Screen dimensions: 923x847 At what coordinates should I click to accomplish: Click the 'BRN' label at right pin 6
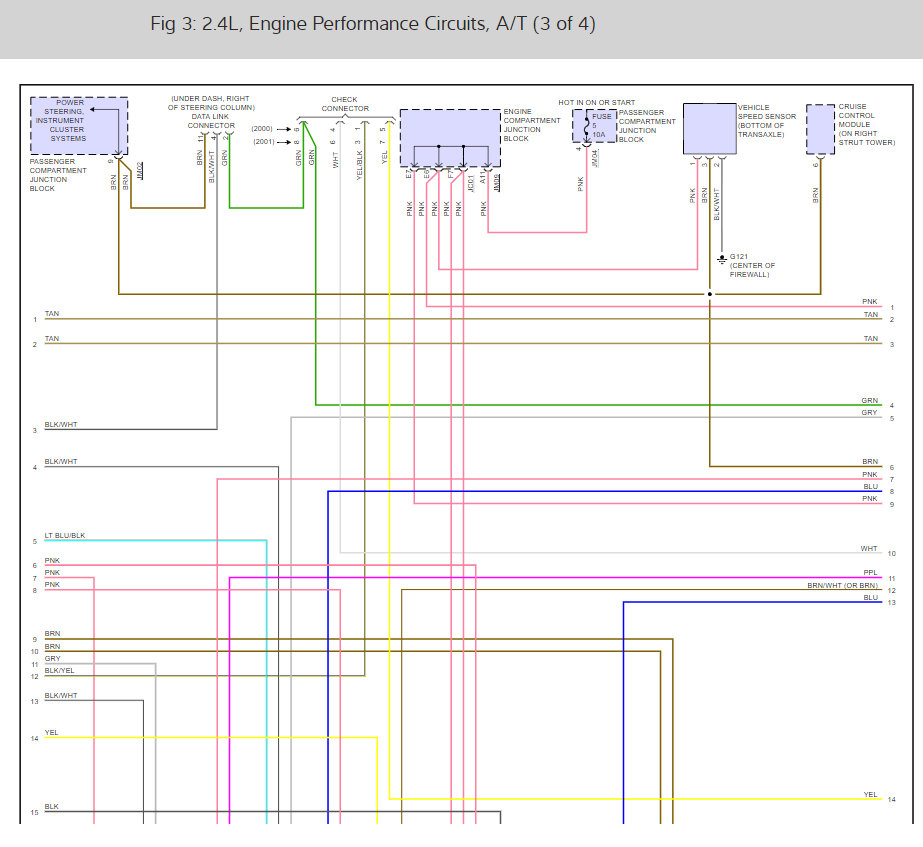(870, 462)
